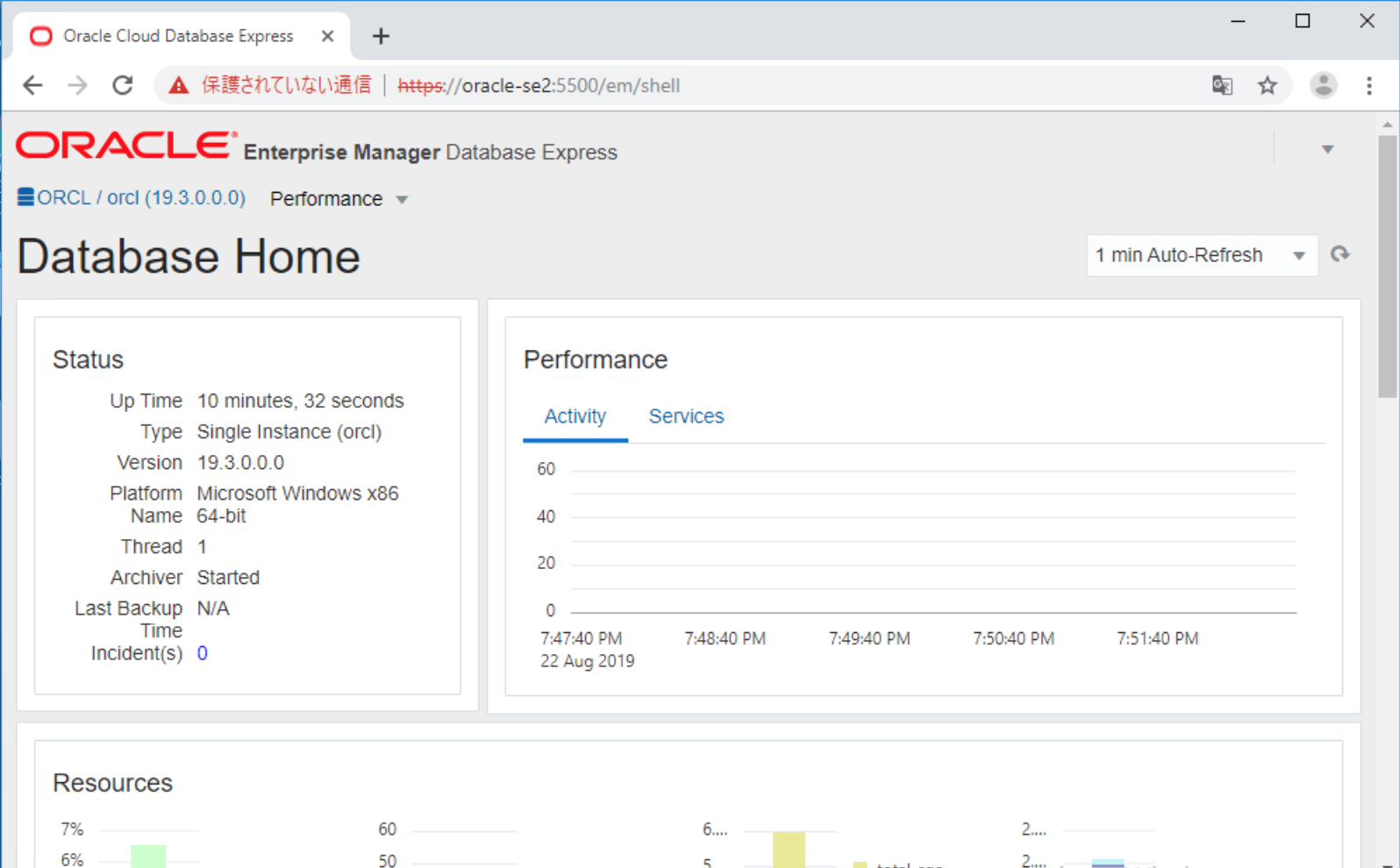This screenshot has width=1400, height=868.
Task: Click the ORCL database icon
Action: click(x=25, y=197)
